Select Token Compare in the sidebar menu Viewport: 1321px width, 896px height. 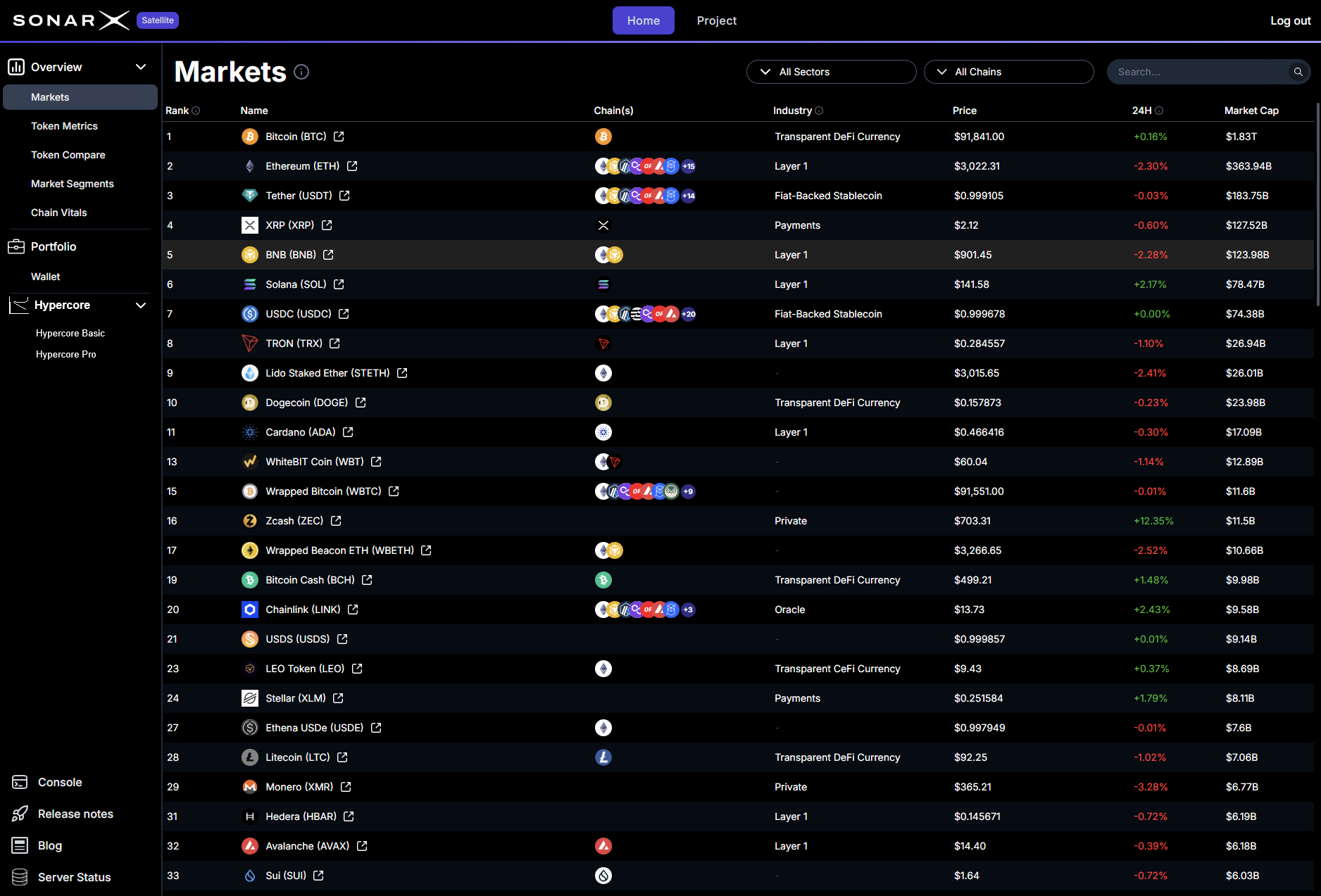pos(68,154)
